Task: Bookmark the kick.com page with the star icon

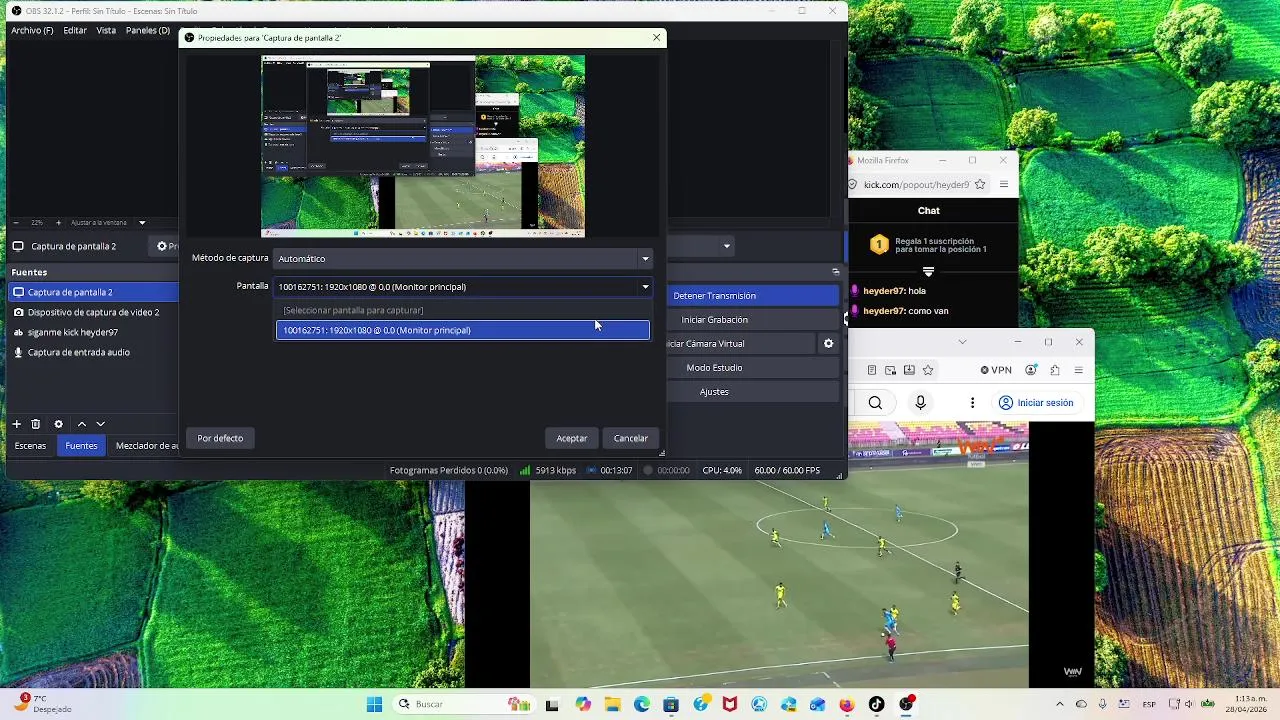Action: pyautogui.click(x=980, y=184)
